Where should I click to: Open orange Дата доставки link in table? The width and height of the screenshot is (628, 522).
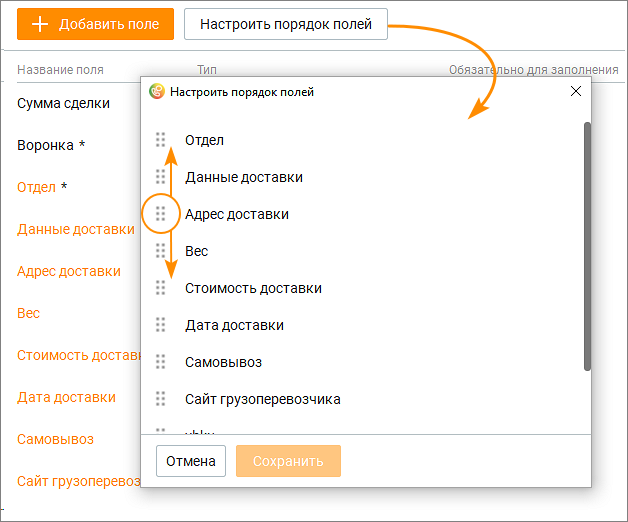pyautogui.click(x=66, y=397)
